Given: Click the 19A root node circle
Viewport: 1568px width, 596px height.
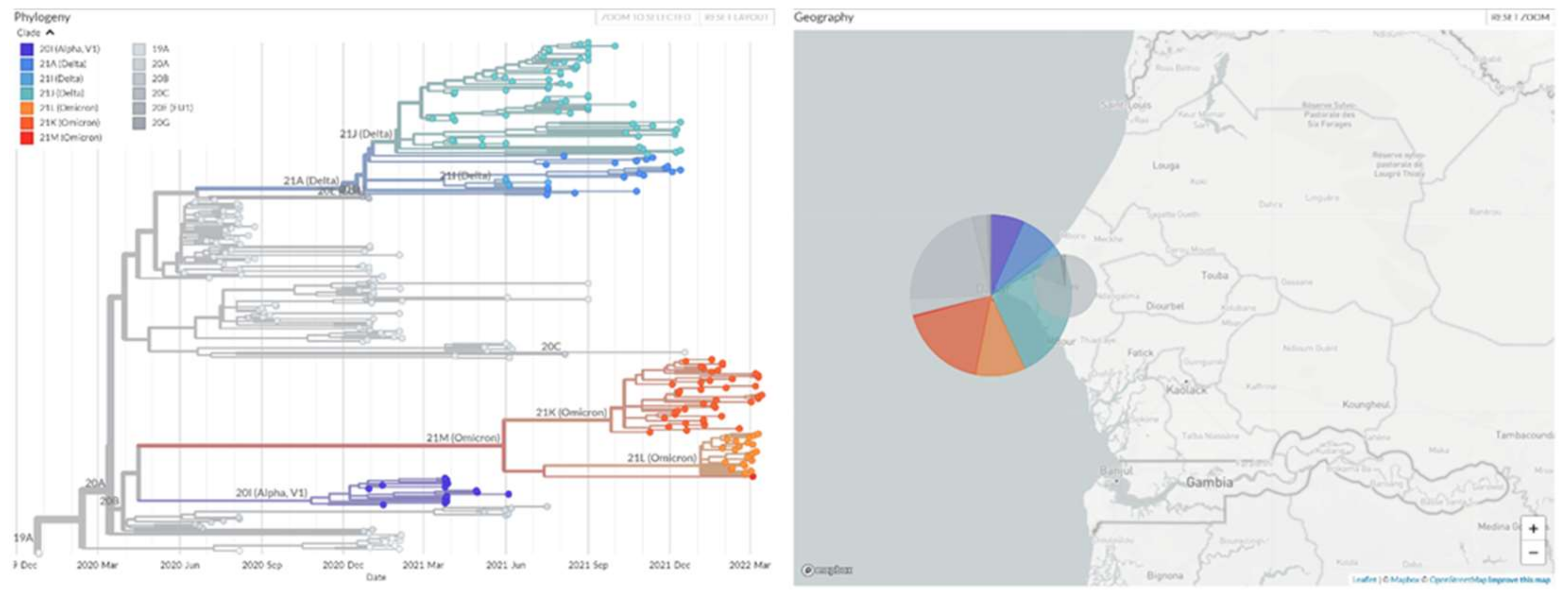Looking at the screenshot, I should click(x=39, y=553).
